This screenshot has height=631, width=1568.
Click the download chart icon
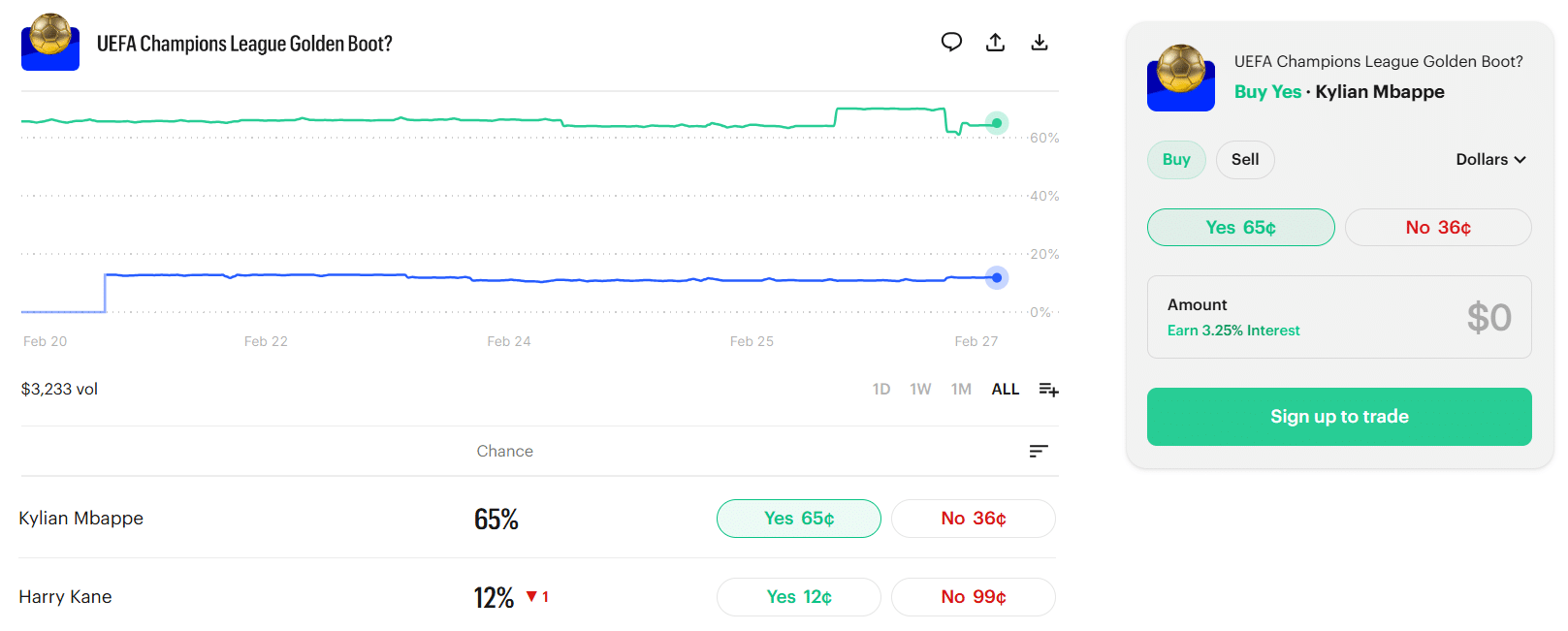click(1039, 42)
